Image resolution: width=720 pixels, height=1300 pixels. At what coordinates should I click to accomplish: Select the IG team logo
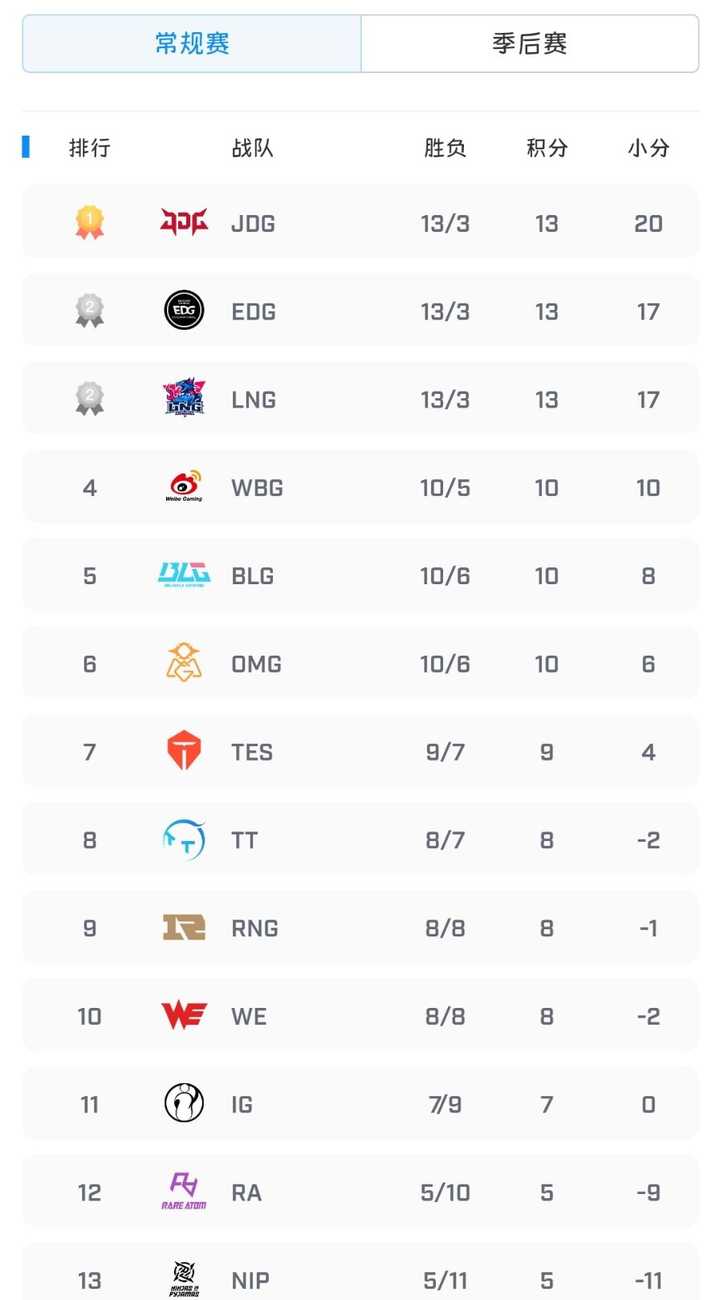184,1103
